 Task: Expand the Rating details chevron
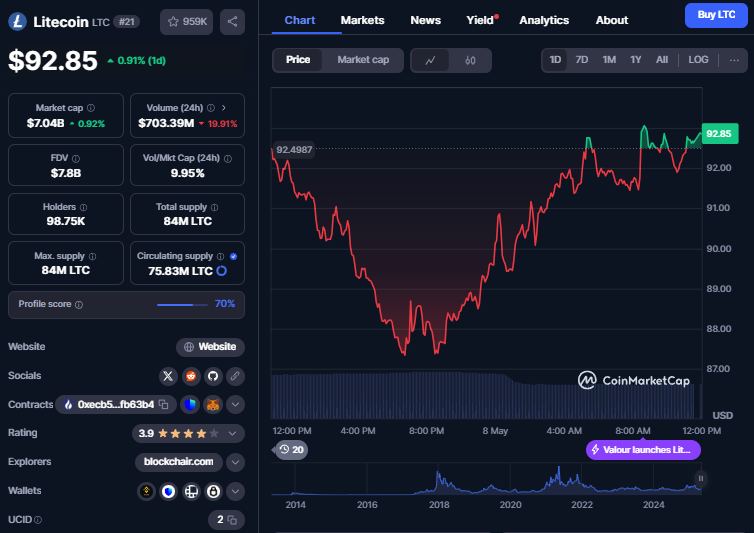click(233, 433)
